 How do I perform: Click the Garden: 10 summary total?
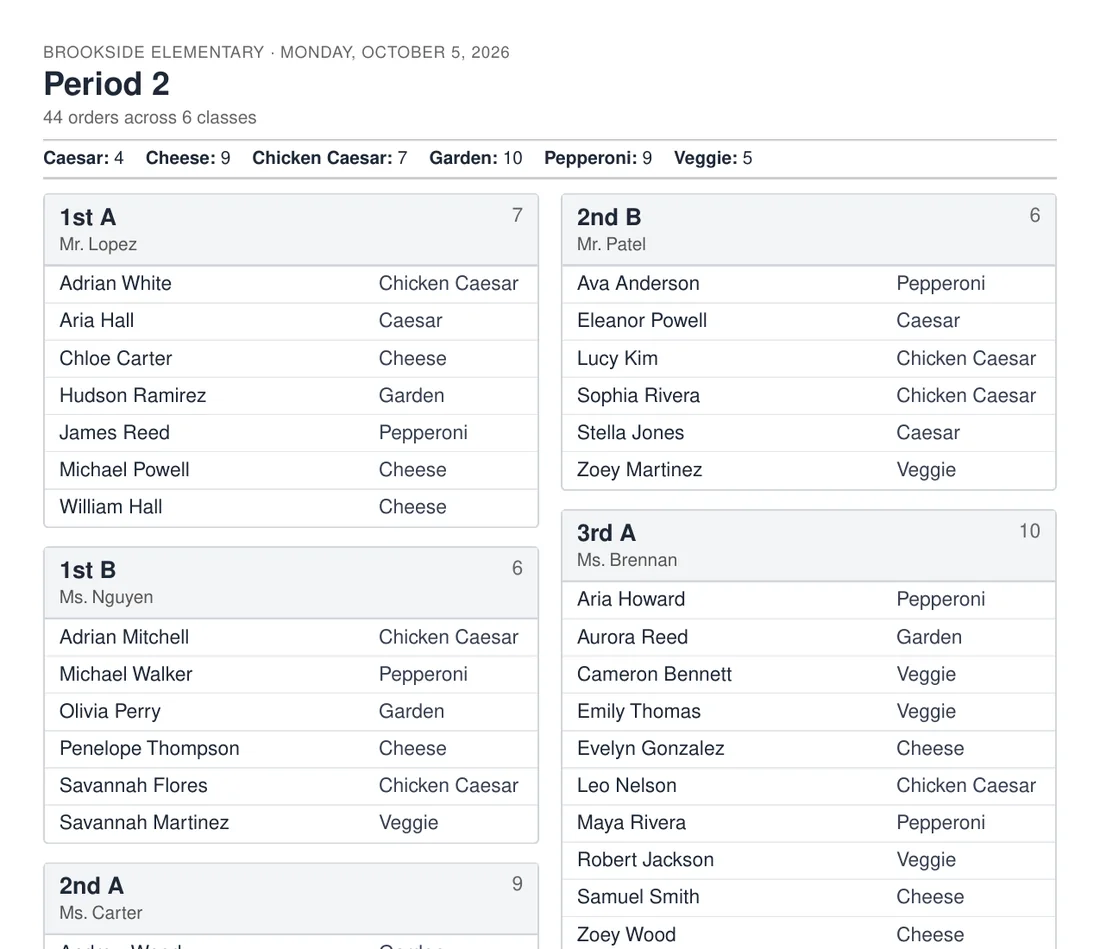point(476,158)
